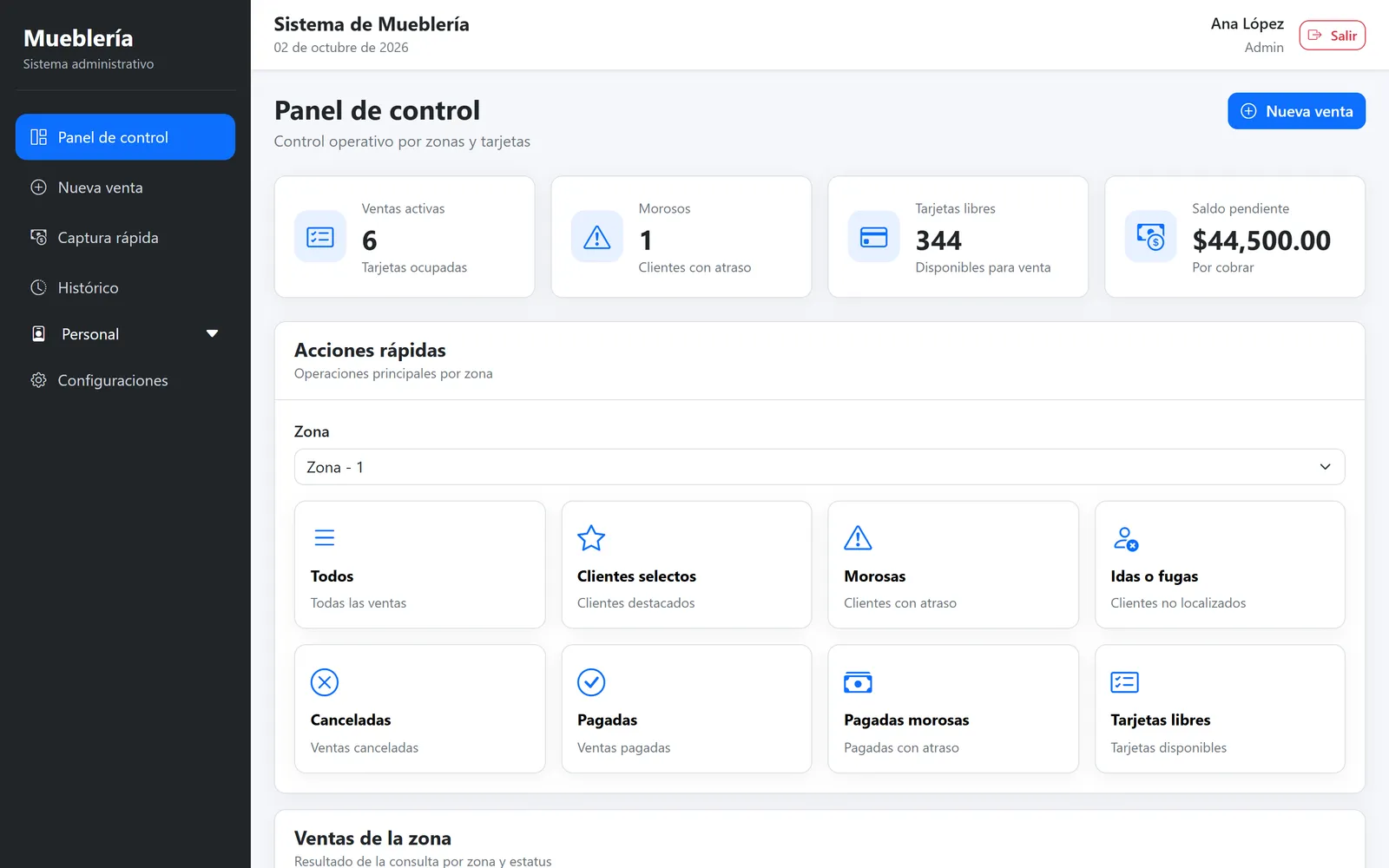Go to Captura rápida in sidebar
1389x868 pixels.
125,237
